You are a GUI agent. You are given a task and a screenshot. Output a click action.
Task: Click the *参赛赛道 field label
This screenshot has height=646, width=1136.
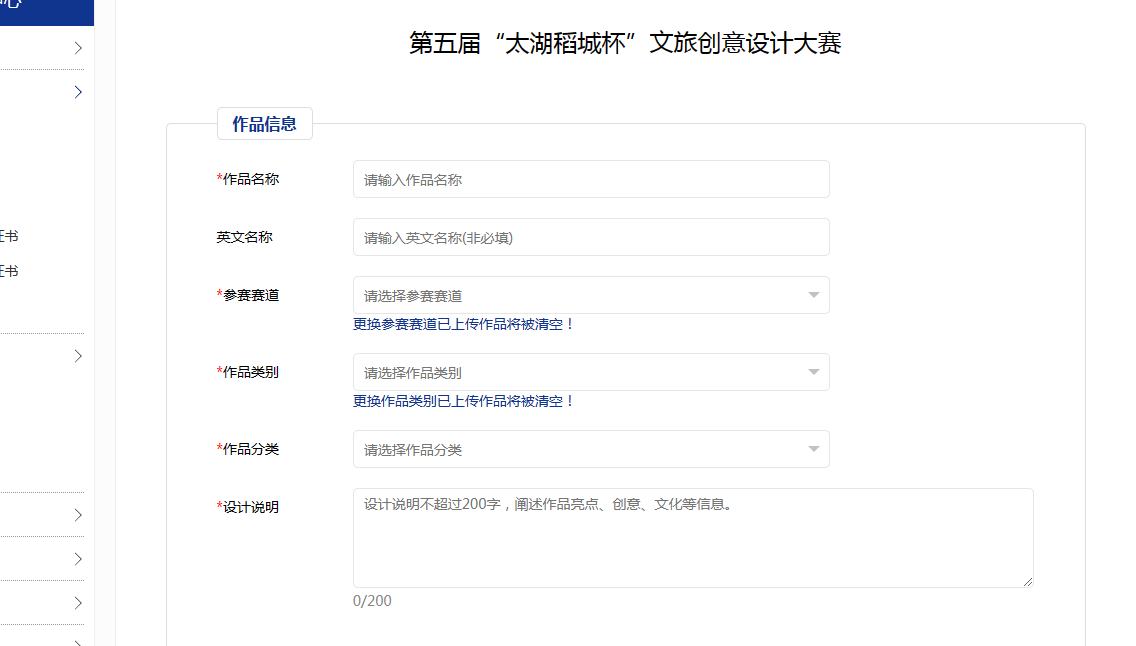[x=248, y=295]
